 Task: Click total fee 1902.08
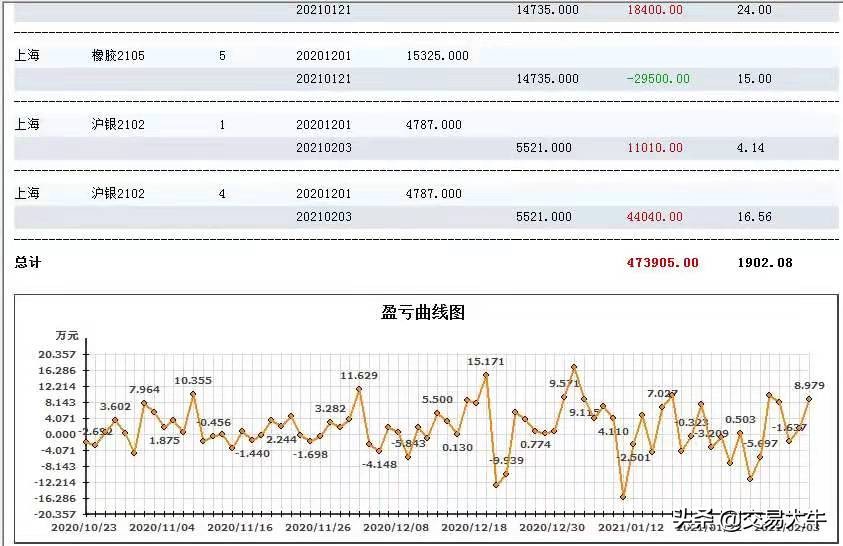click(765, 263)
